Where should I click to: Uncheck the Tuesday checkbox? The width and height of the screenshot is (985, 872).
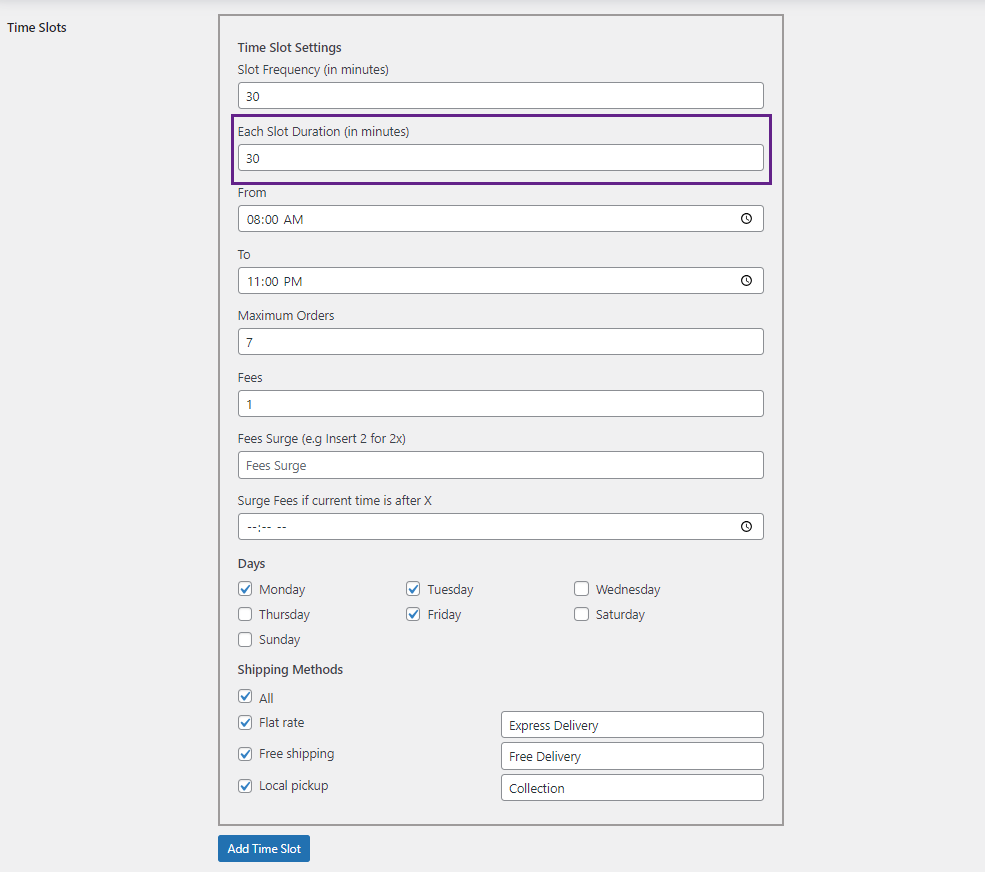(x=413, y=589)
